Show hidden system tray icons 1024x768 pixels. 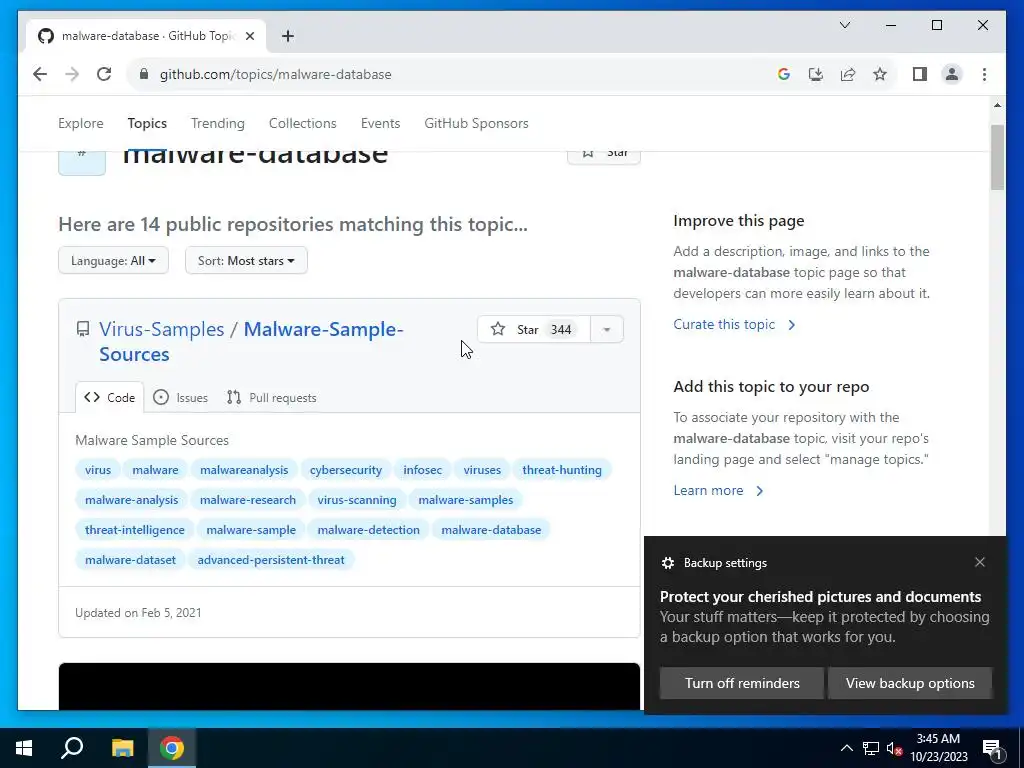point(846,748)
